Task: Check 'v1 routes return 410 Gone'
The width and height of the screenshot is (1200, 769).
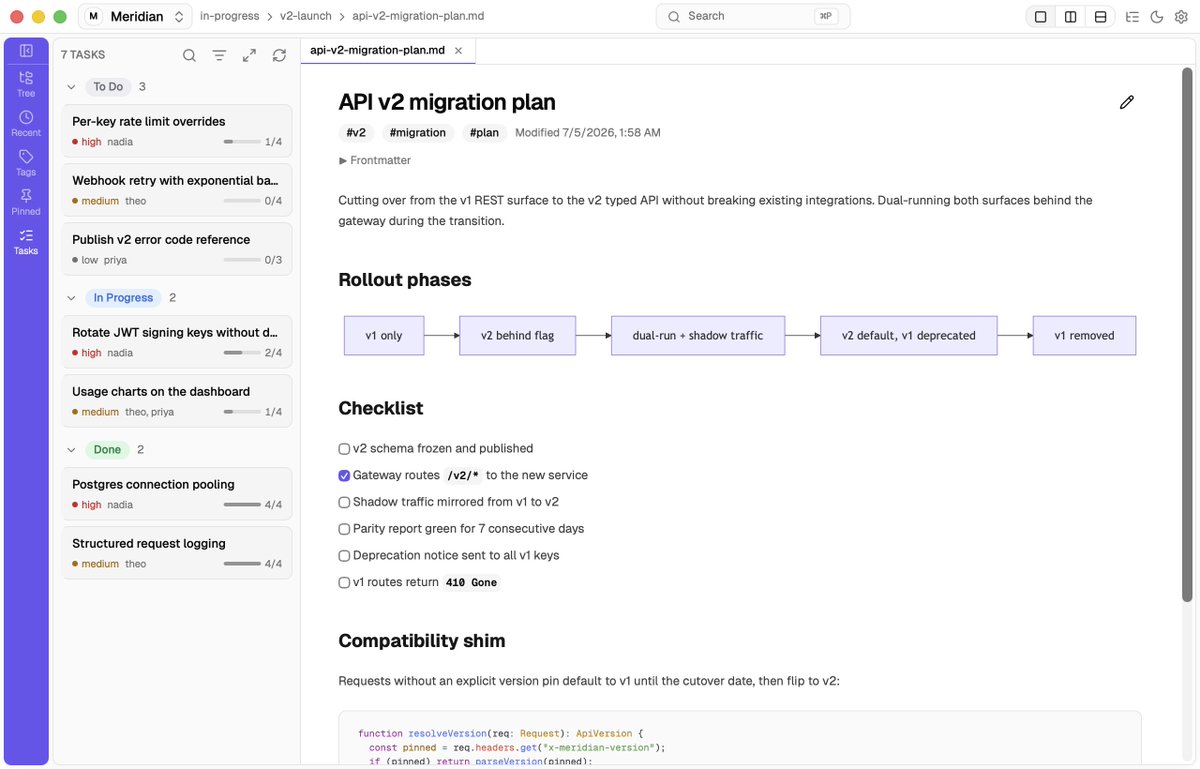Action: coord(344,582)
